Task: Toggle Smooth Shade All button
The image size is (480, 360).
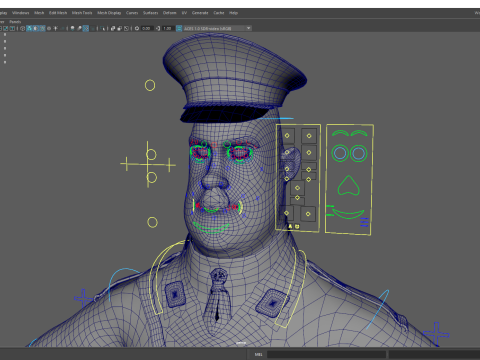Action: coord(29,28)
